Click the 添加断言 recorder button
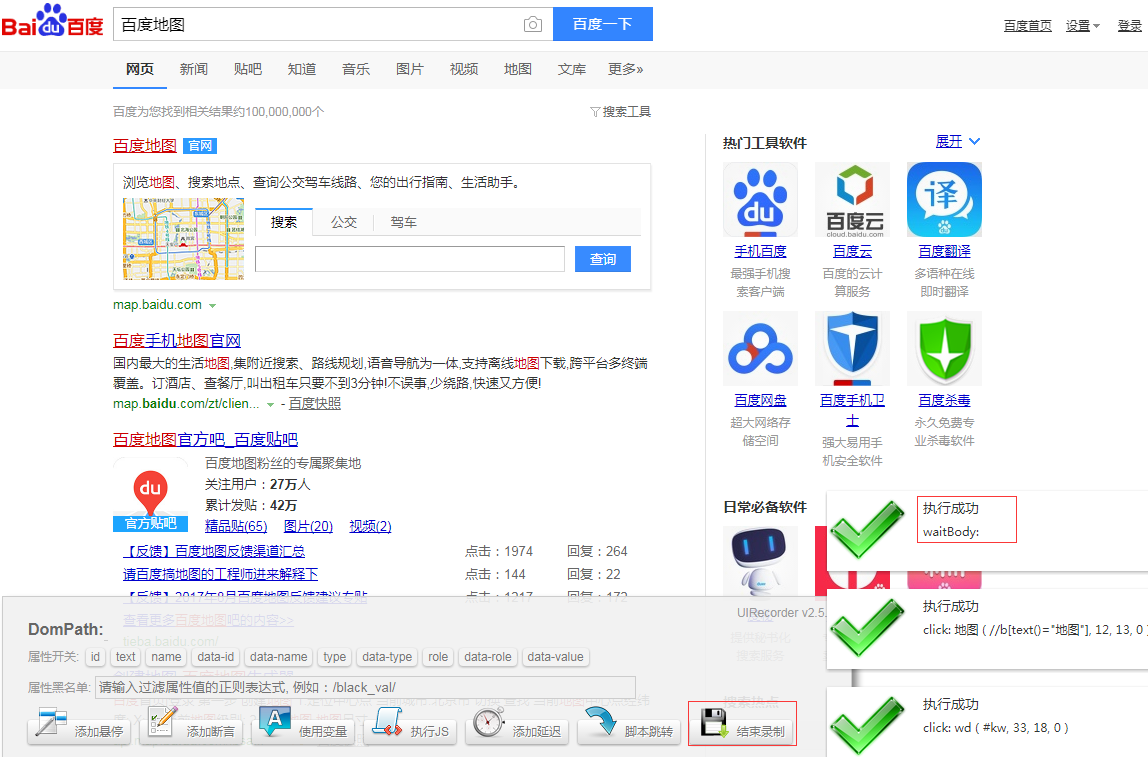Viewport: 1148px width, 757px height. [192, 726]
